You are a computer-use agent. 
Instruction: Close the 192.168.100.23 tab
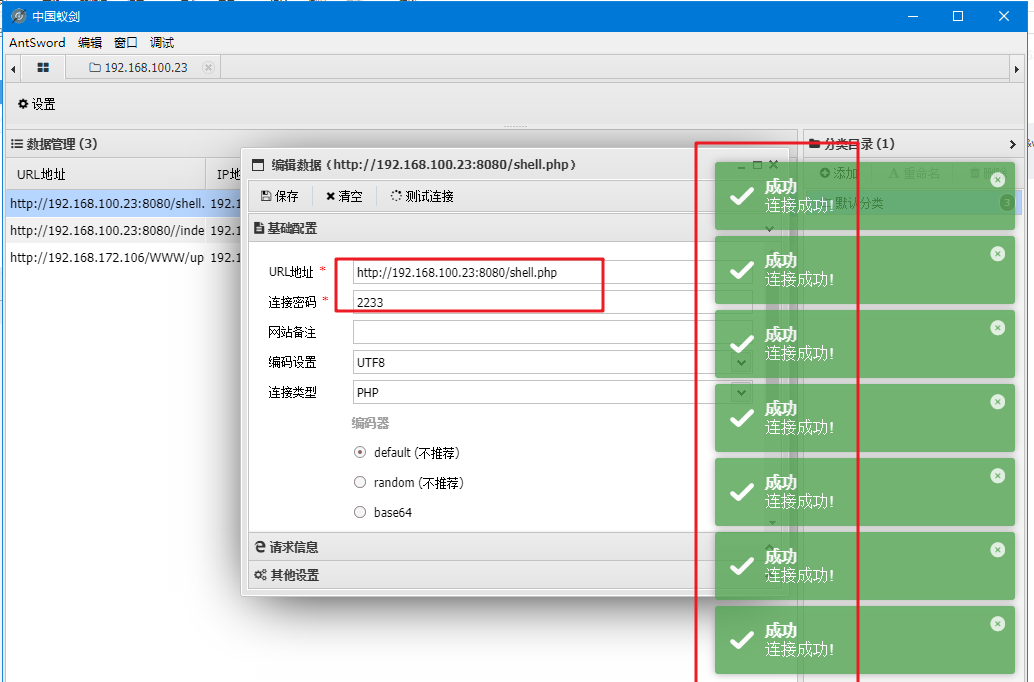coord(208,67)
